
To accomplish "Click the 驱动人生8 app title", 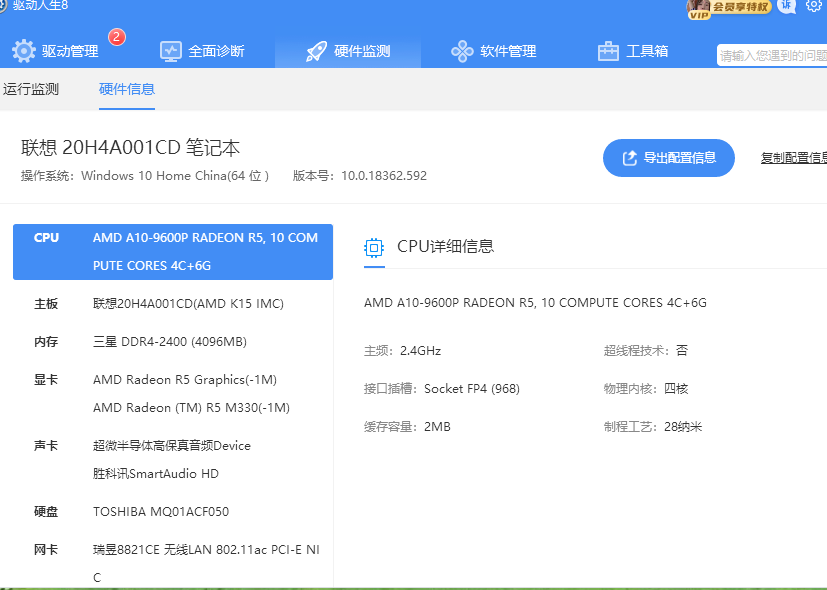I will pyautogui.click(x=40, y=6).
